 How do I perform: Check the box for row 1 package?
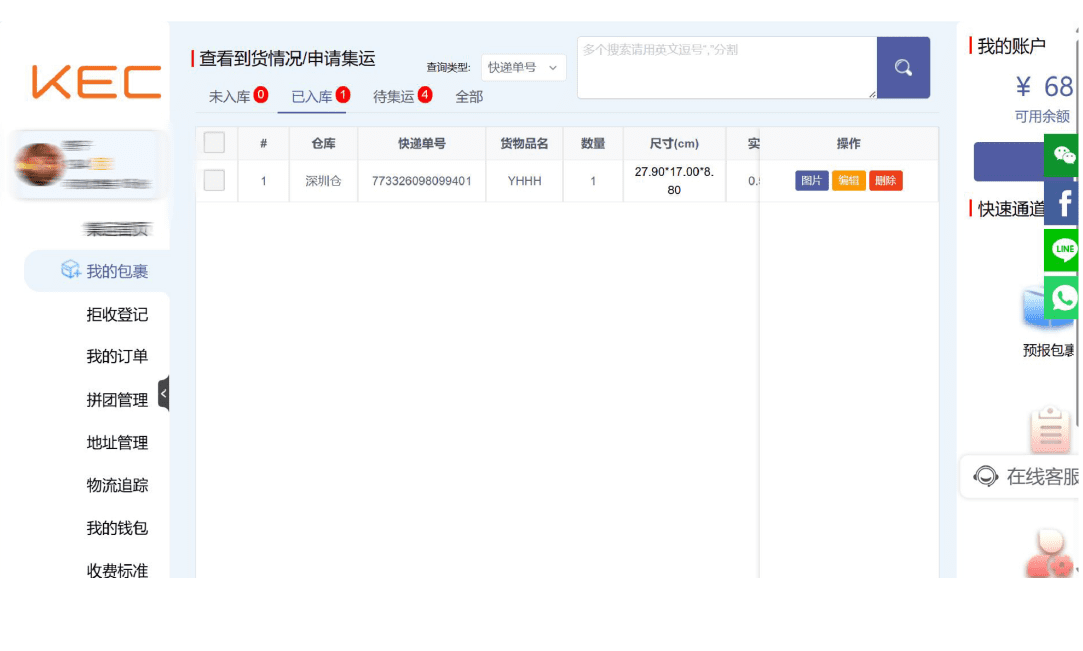click(214, 181)
